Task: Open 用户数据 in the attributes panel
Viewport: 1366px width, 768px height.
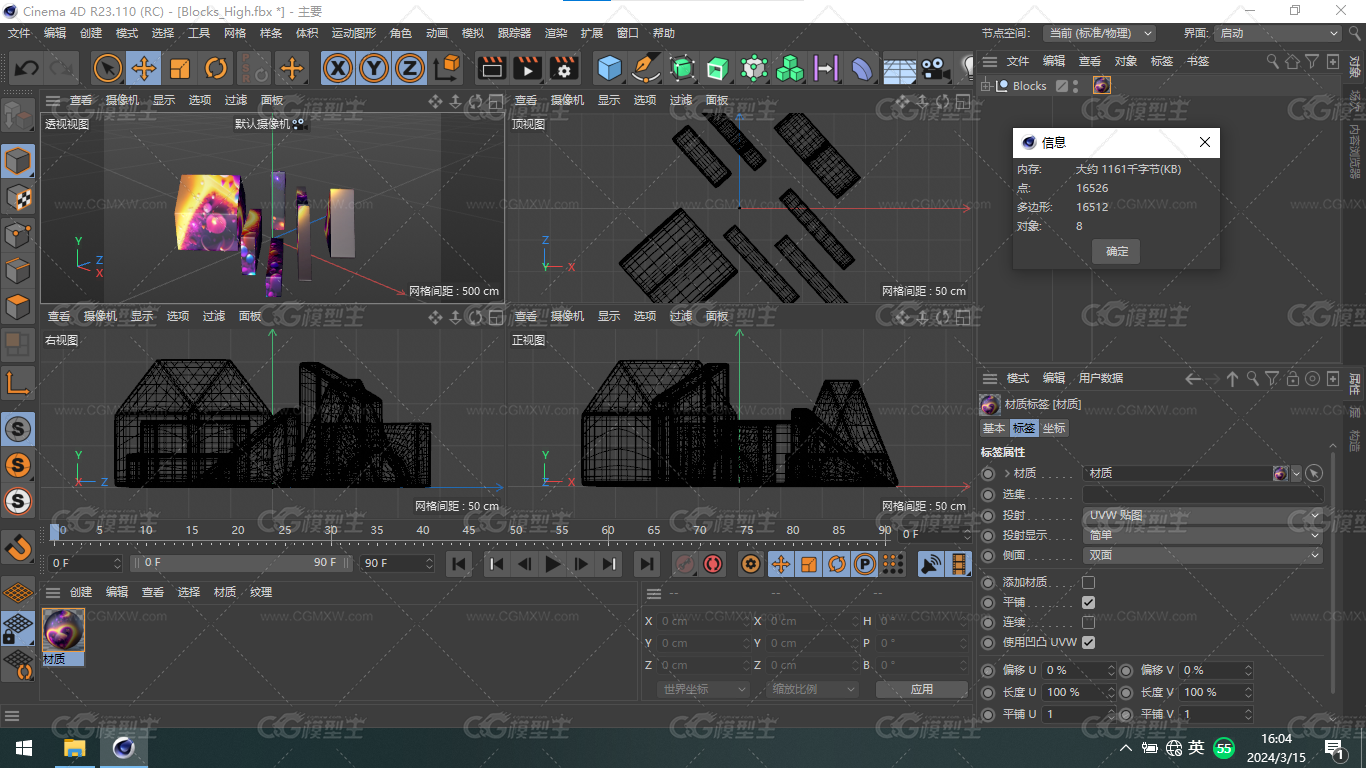Action: click(x=1101, y=378)
